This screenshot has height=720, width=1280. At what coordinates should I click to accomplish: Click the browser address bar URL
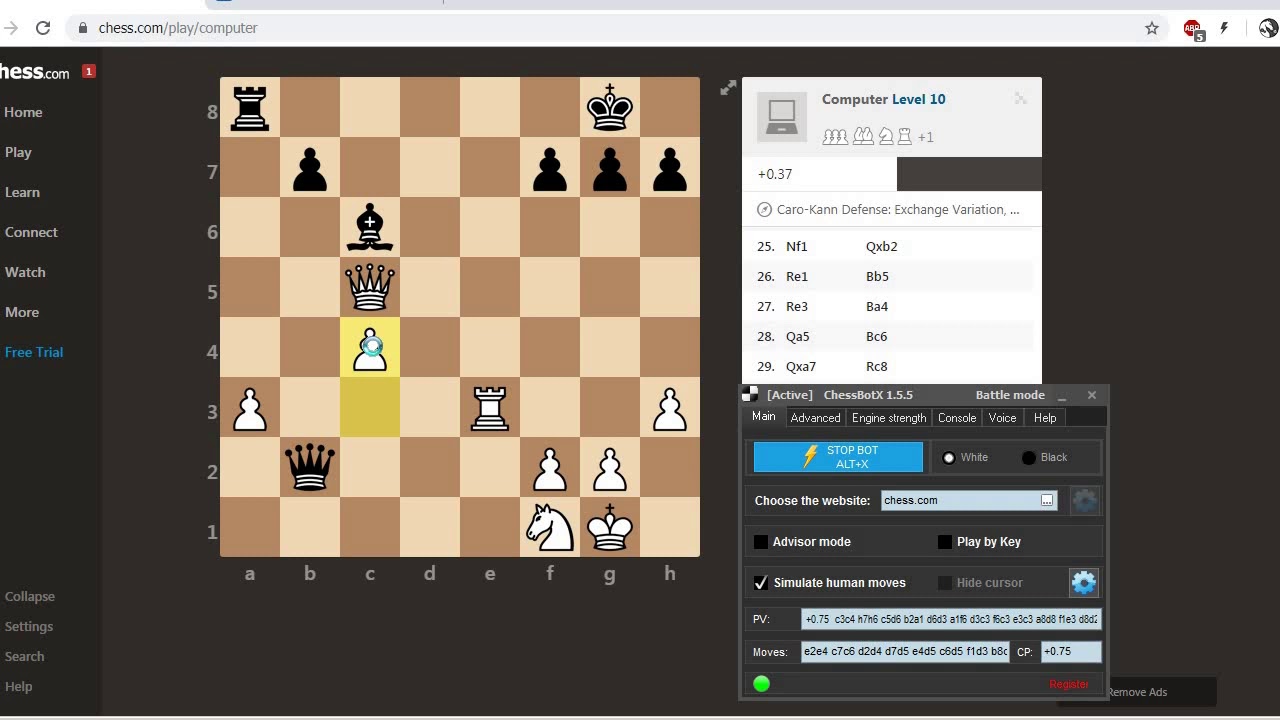click(178, 28)
